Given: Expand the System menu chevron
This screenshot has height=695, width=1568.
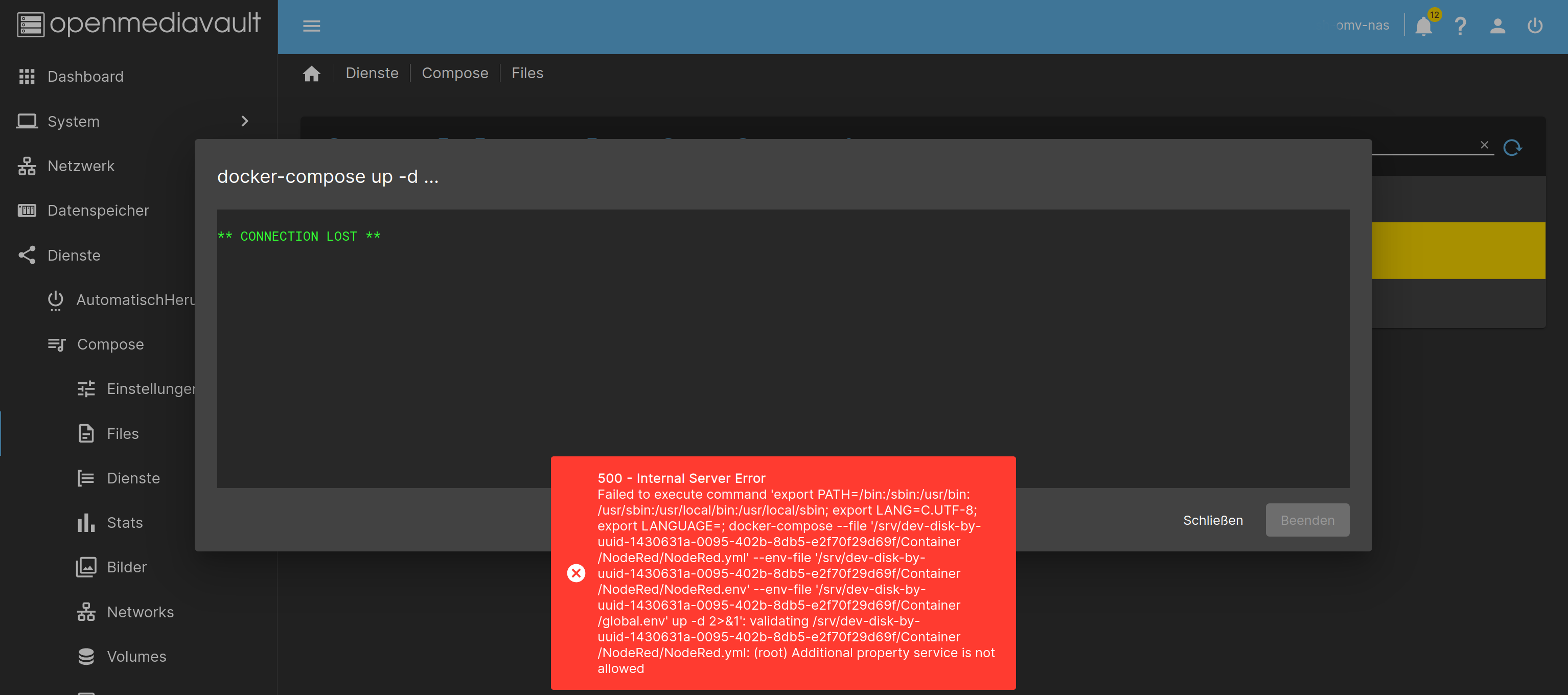Looking at the screenshot, I should (245, 121).
